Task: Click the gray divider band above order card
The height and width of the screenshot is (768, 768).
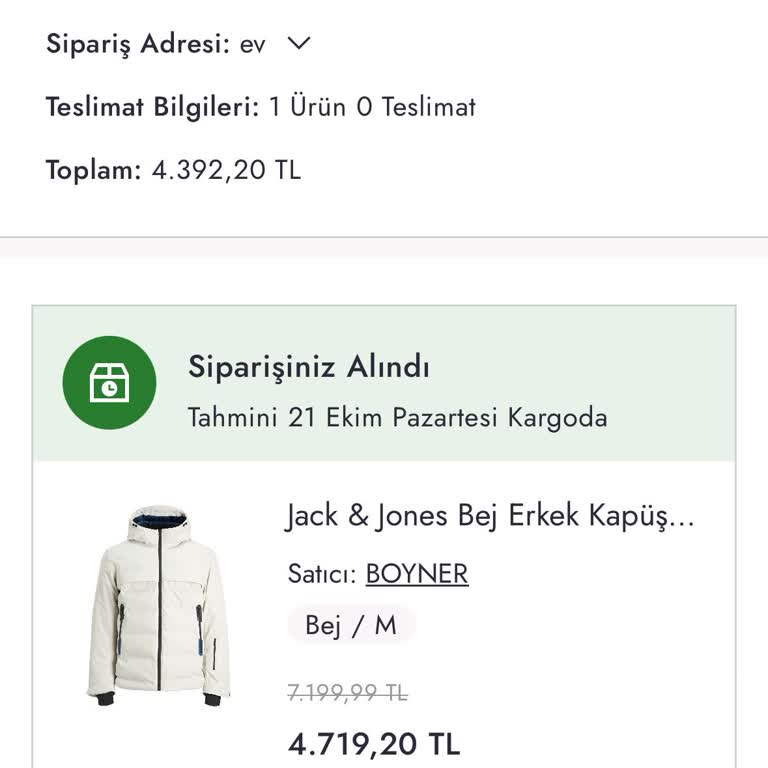Action: 384,248
